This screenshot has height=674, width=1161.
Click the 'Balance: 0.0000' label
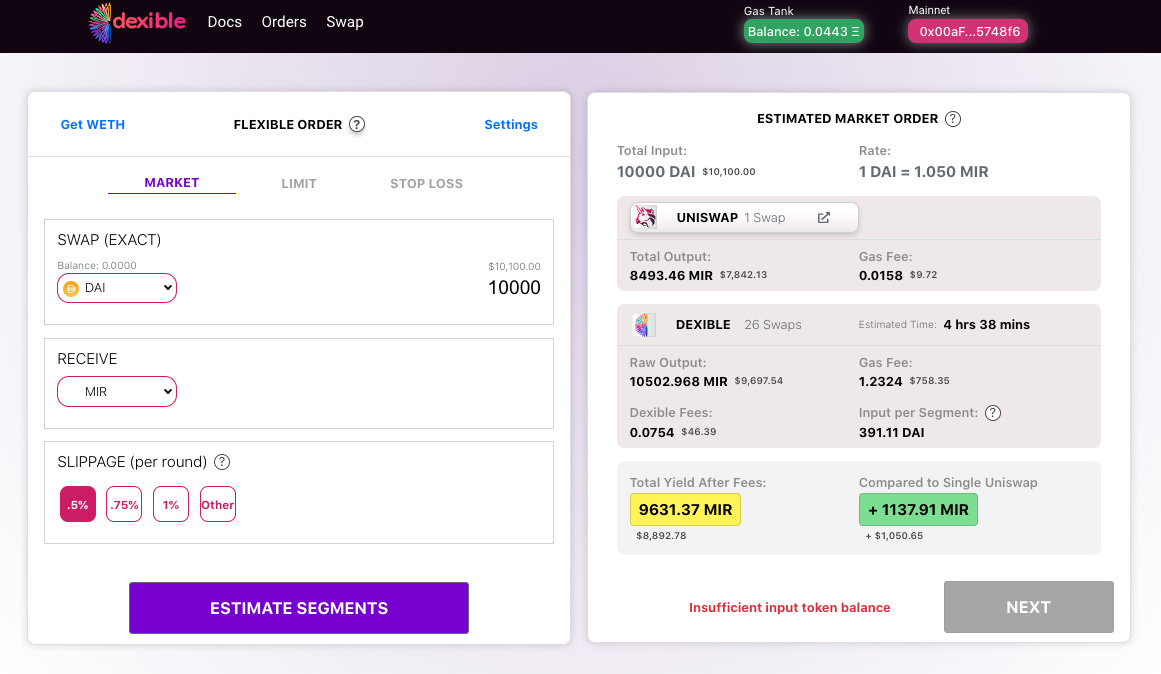click(97, 265)
